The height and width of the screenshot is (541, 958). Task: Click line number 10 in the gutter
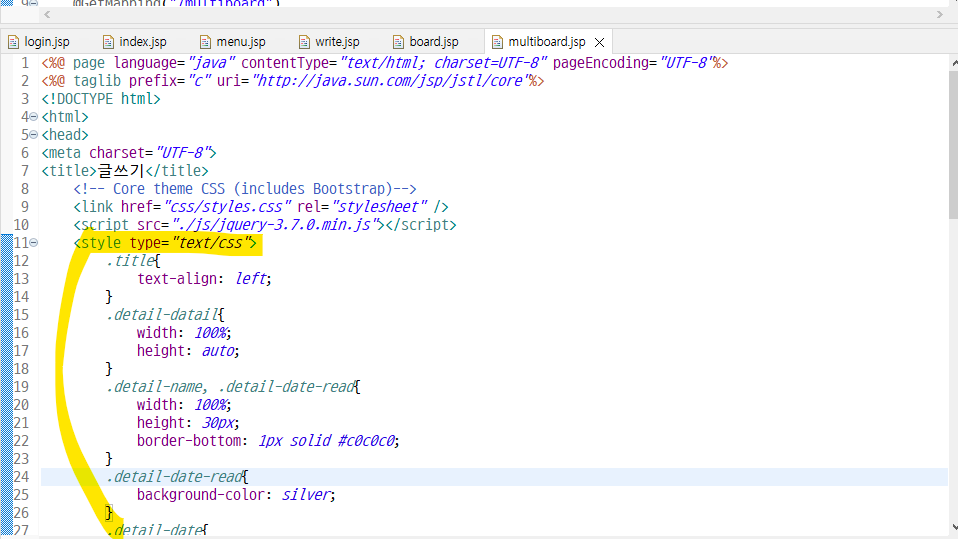tap(21, 225)
